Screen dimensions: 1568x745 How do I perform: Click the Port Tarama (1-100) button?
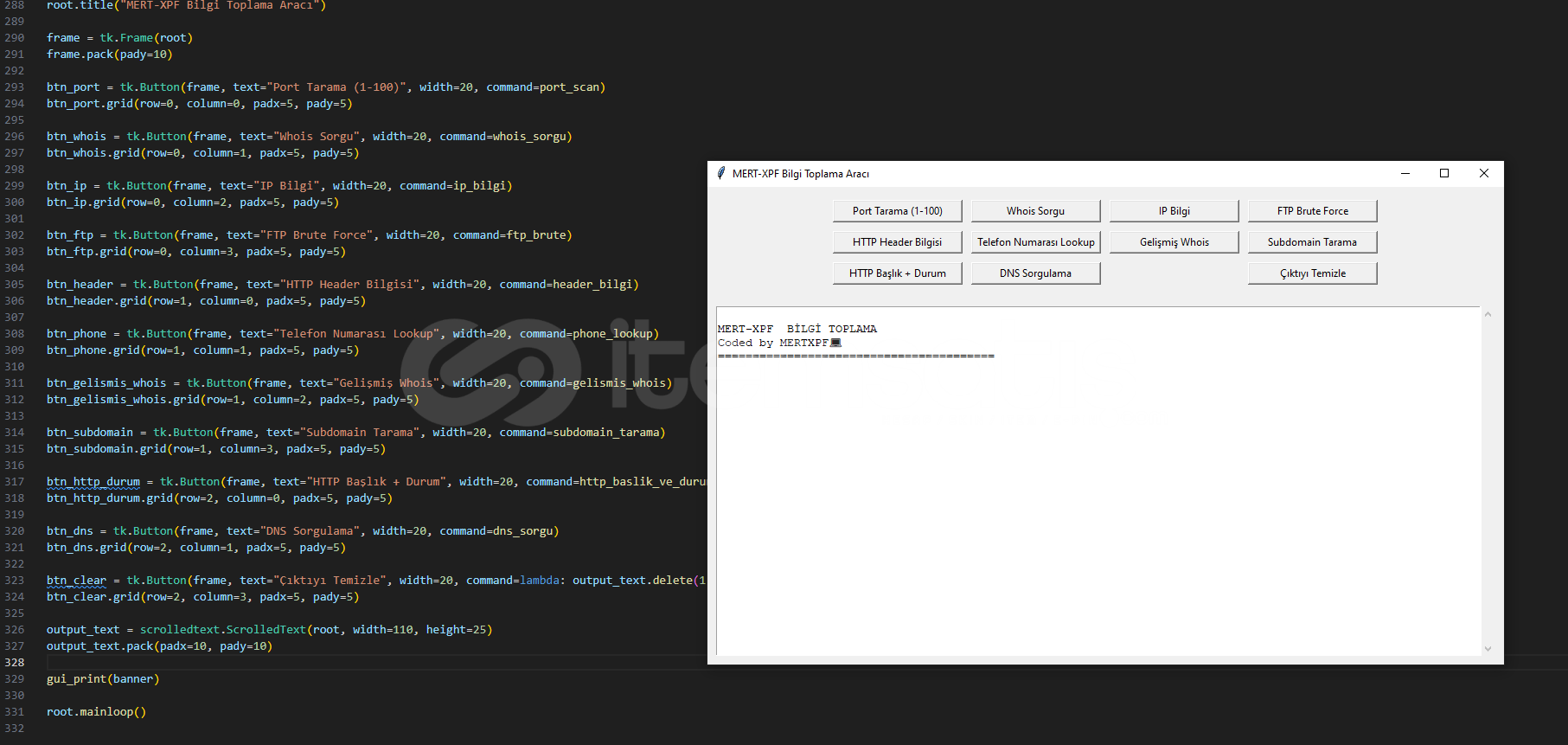897,211
